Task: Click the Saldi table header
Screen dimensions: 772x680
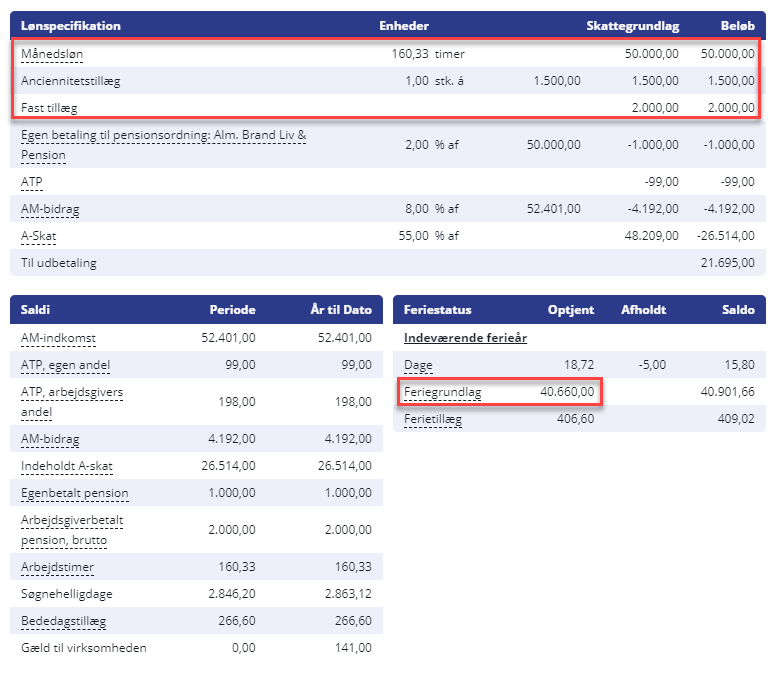Action: coord(35,310)
